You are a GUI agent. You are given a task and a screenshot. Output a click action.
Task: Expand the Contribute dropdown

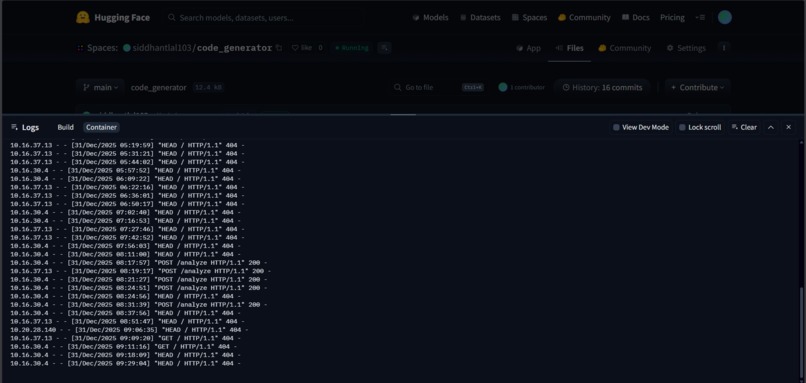pyautogui.click(x=697, y=87)
